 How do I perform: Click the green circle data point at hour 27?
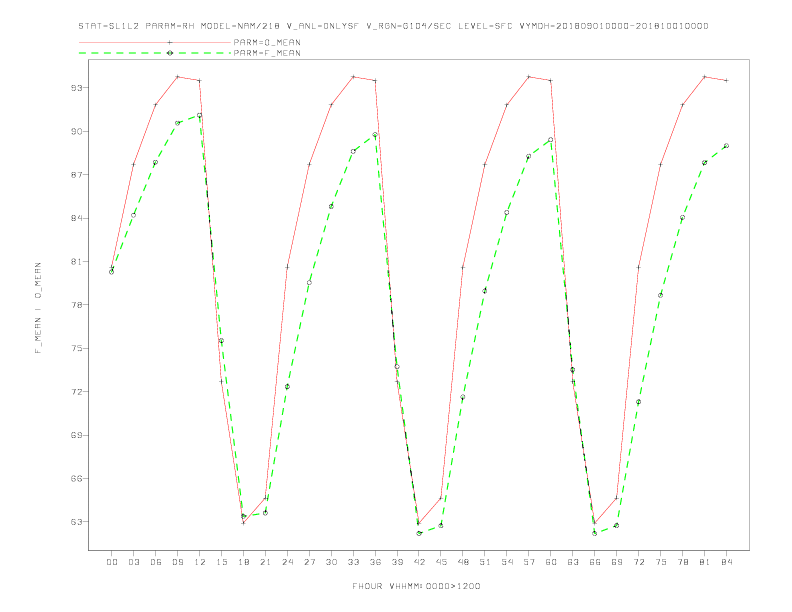309,283
